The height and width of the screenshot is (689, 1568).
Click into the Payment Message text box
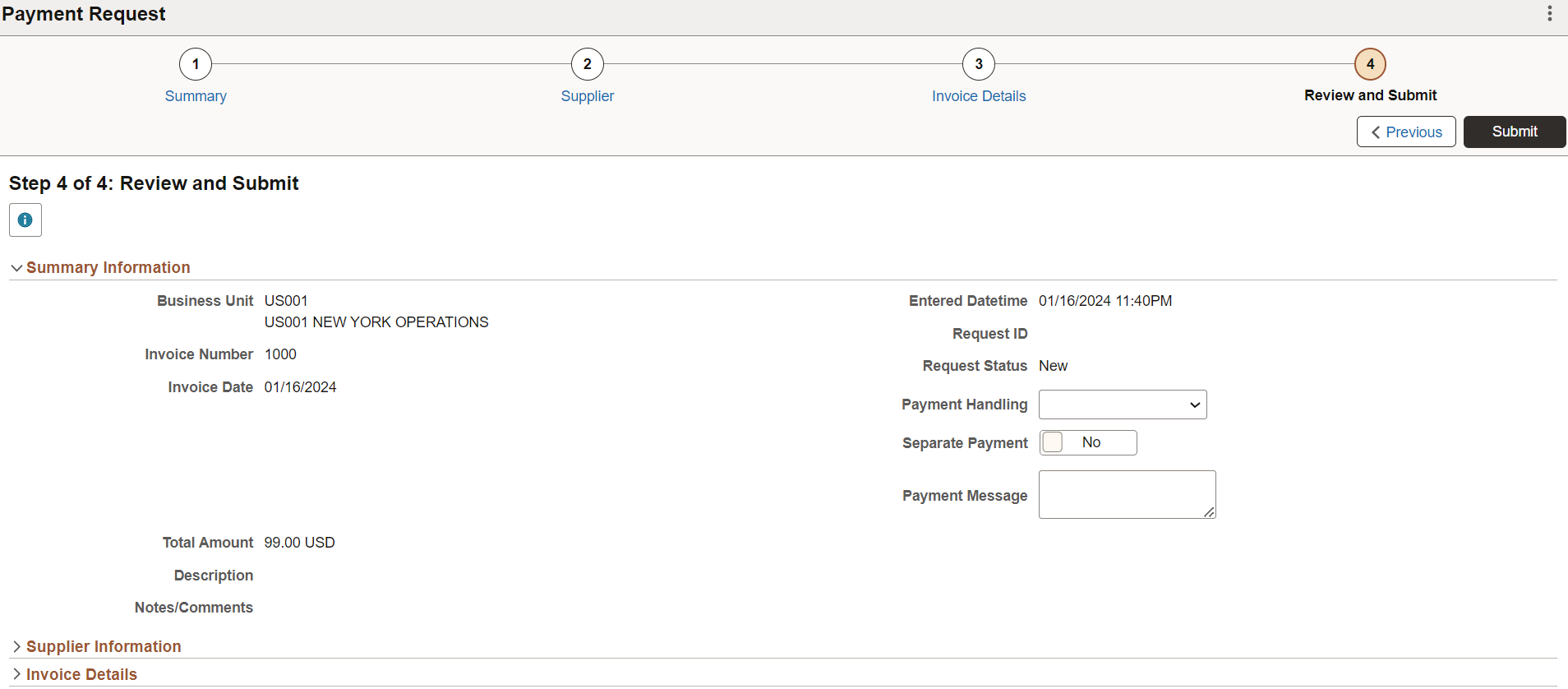click(x=1127, y=494)
